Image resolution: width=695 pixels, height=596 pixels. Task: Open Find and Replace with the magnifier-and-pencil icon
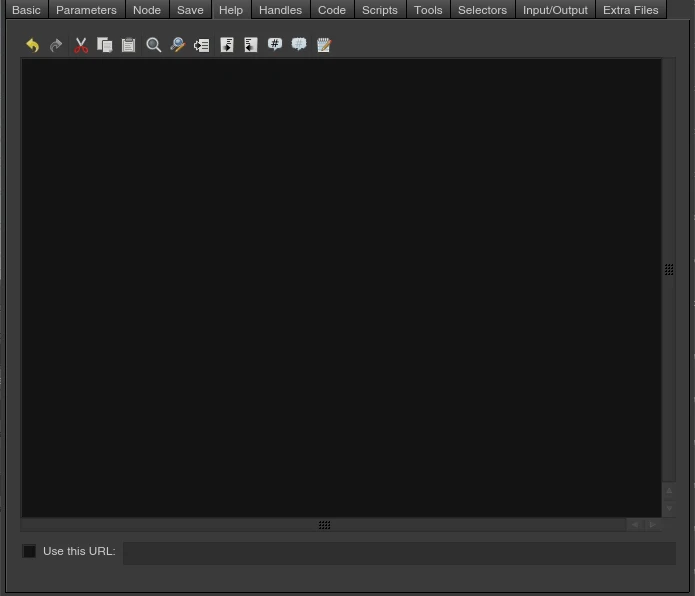coord(178,45)
